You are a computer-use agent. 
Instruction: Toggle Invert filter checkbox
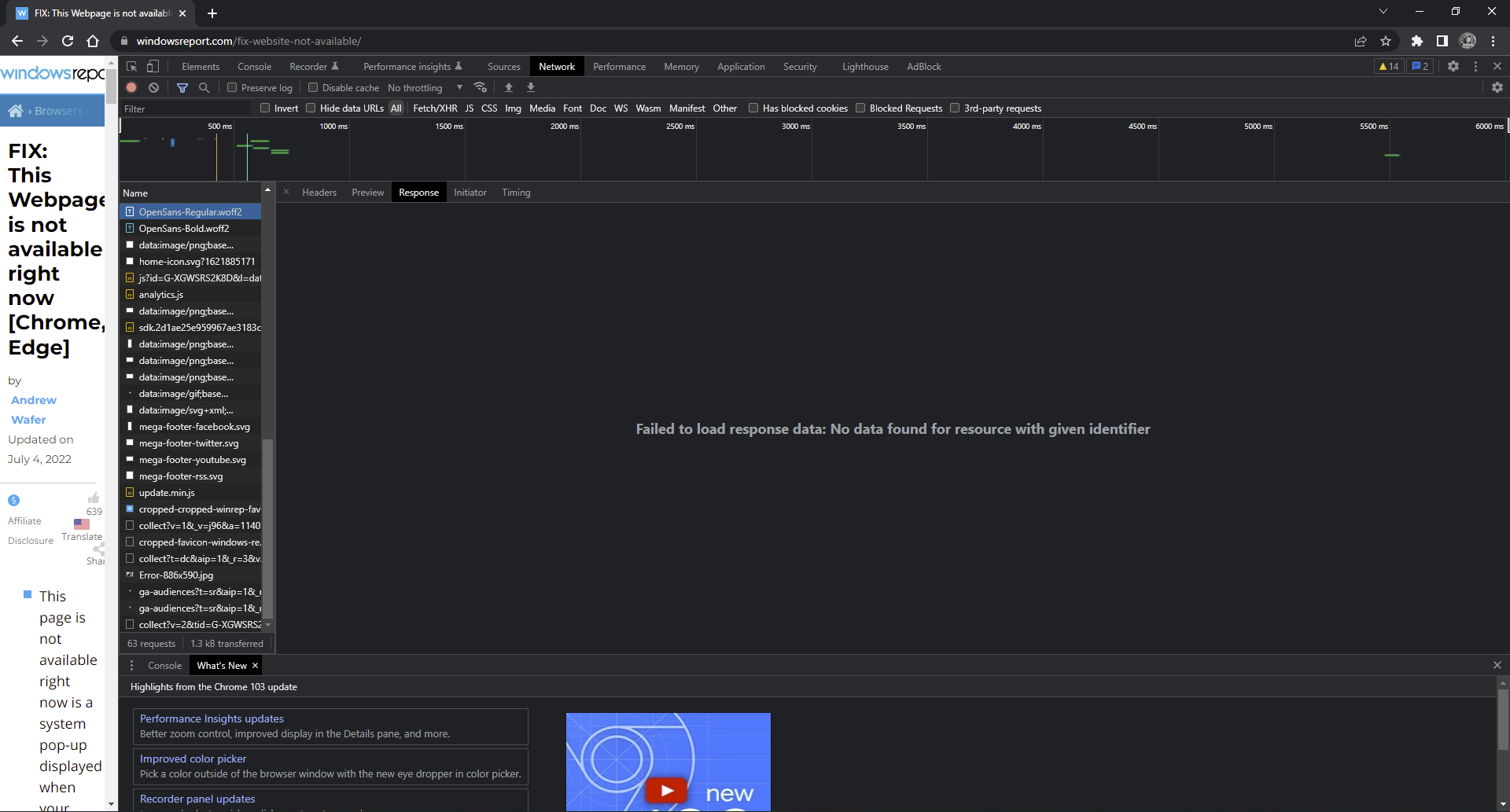pos(265,108)
